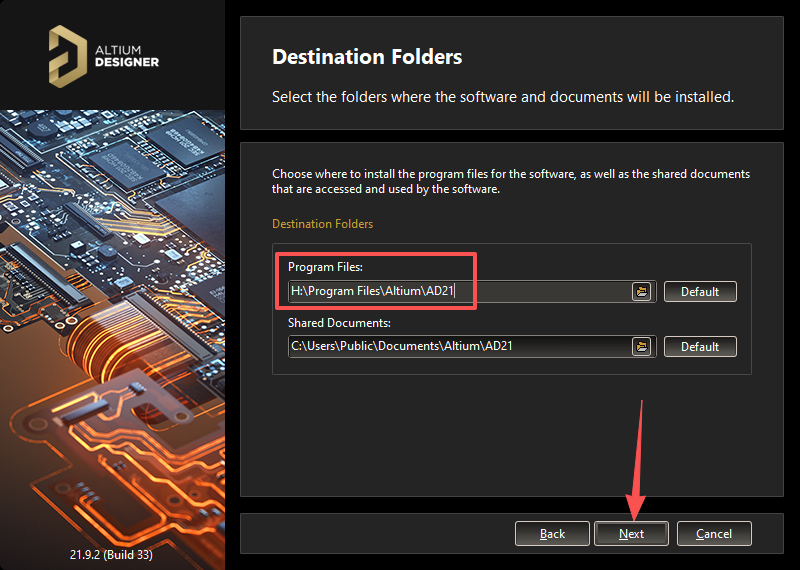Browse for the Shared Documents folder
Viewport: 800px width, 570px height.
click(x=642, y=346)
